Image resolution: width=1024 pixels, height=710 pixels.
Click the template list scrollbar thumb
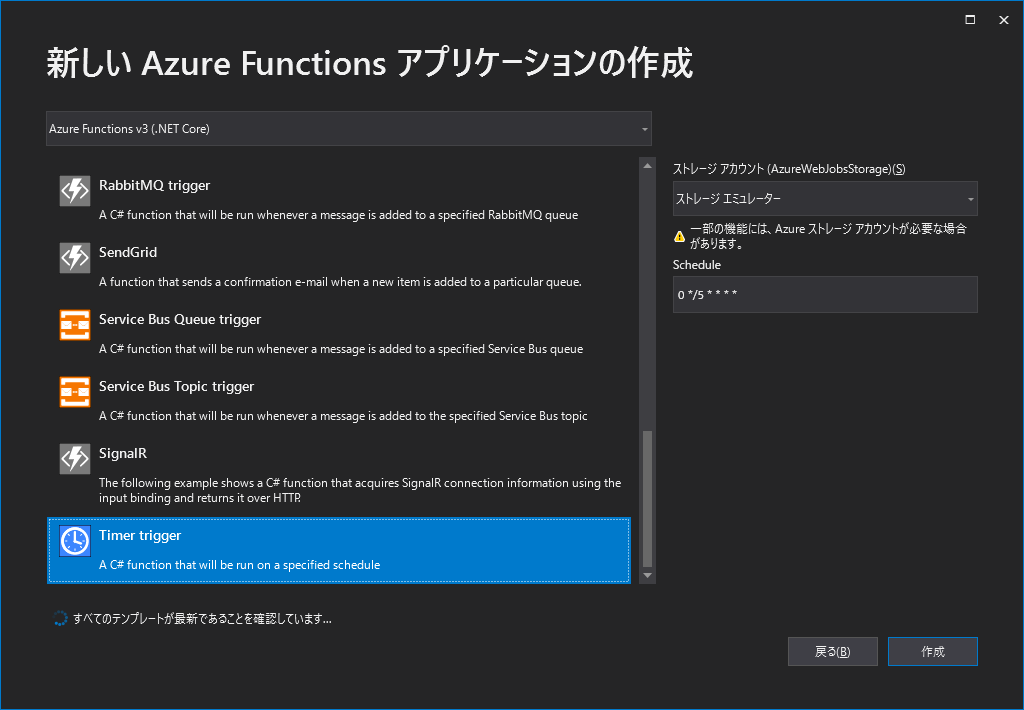coord(647,498)
